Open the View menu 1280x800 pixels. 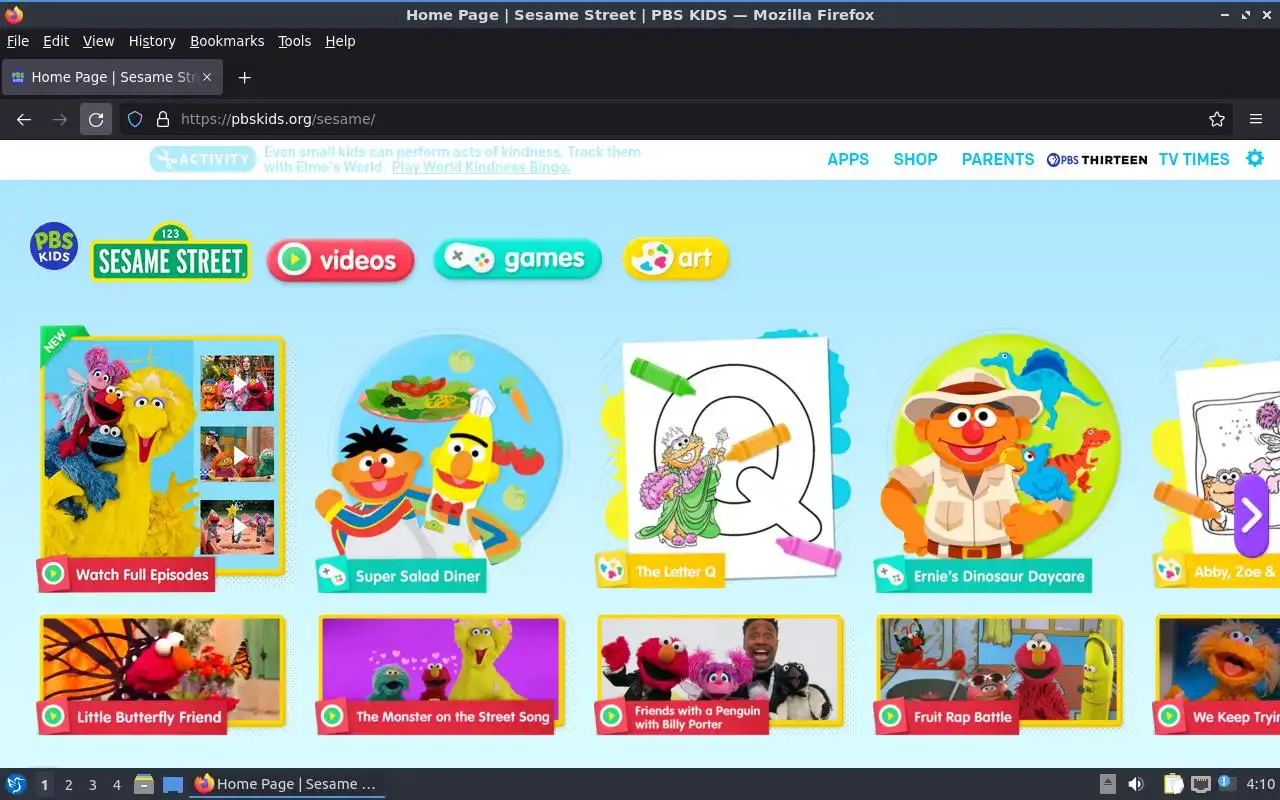98,41
